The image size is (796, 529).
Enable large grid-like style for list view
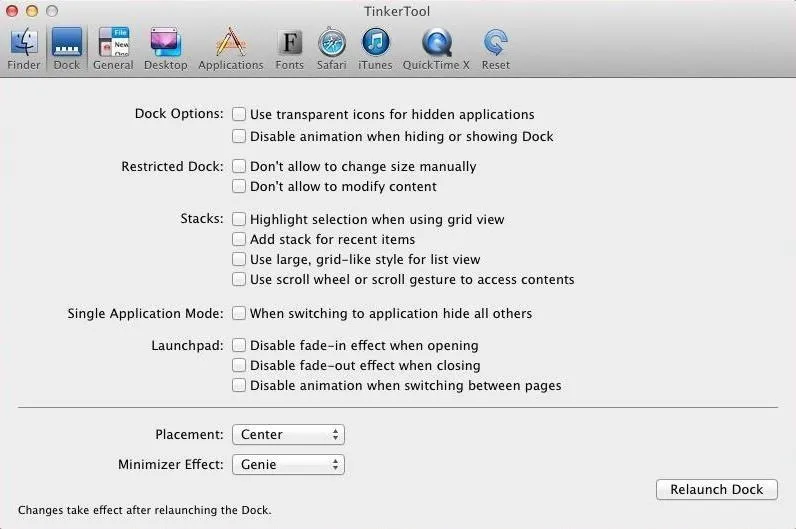(239, 259)
